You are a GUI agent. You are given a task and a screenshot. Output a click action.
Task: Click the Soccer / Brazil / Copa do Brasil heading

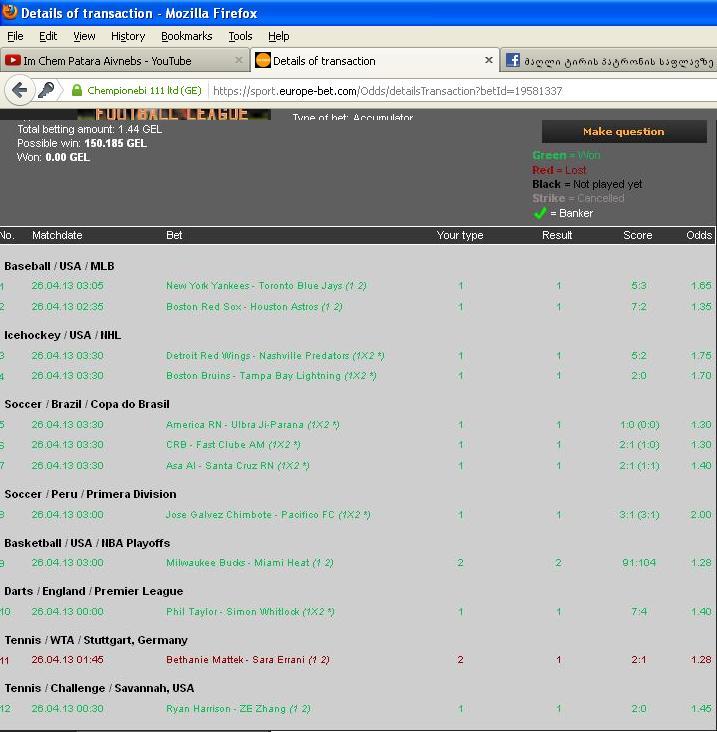pyautogui.click(x=87, y=404)
